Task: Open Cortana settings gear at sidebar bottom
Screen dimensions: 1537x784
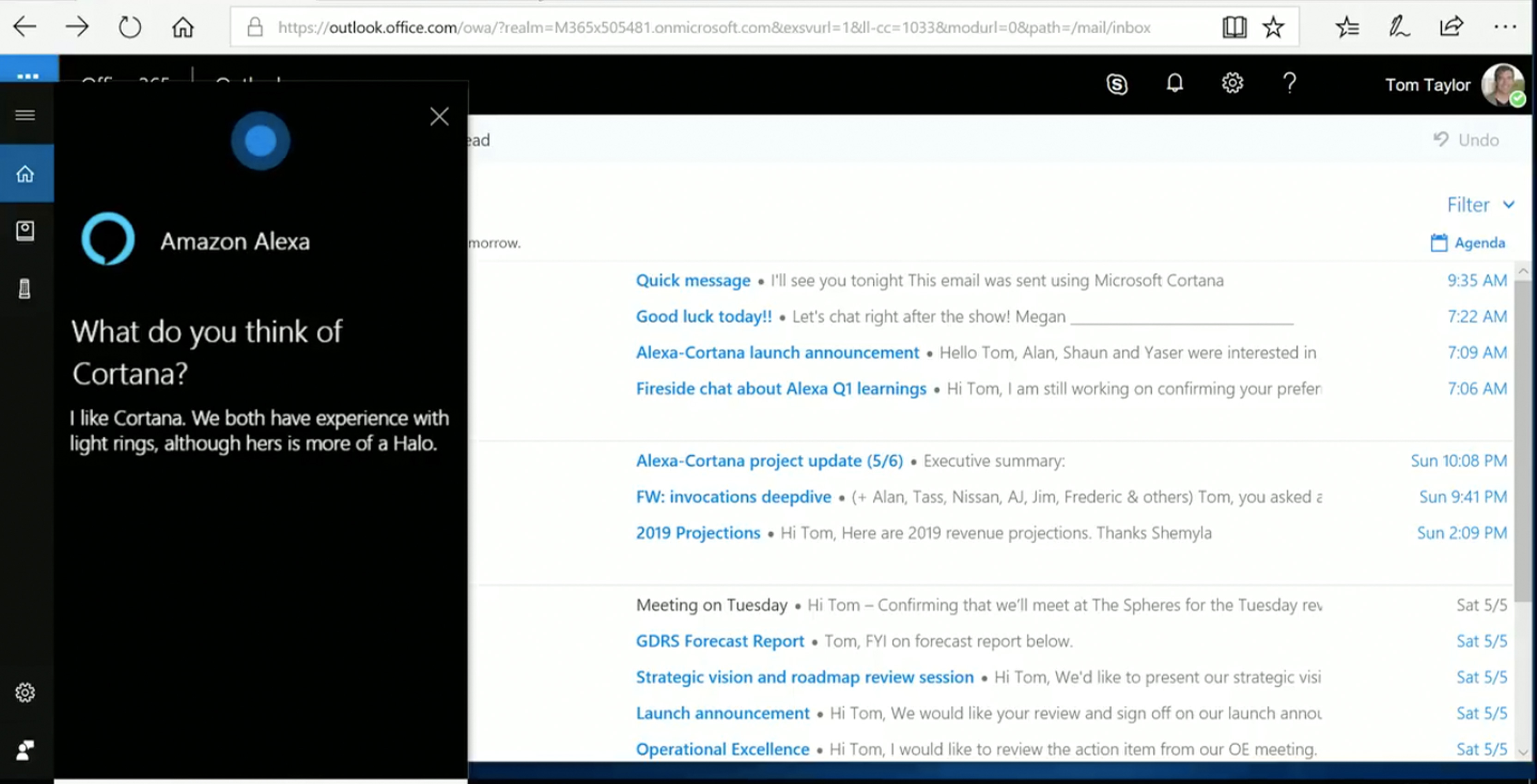Action: click(x=25, y=693)
